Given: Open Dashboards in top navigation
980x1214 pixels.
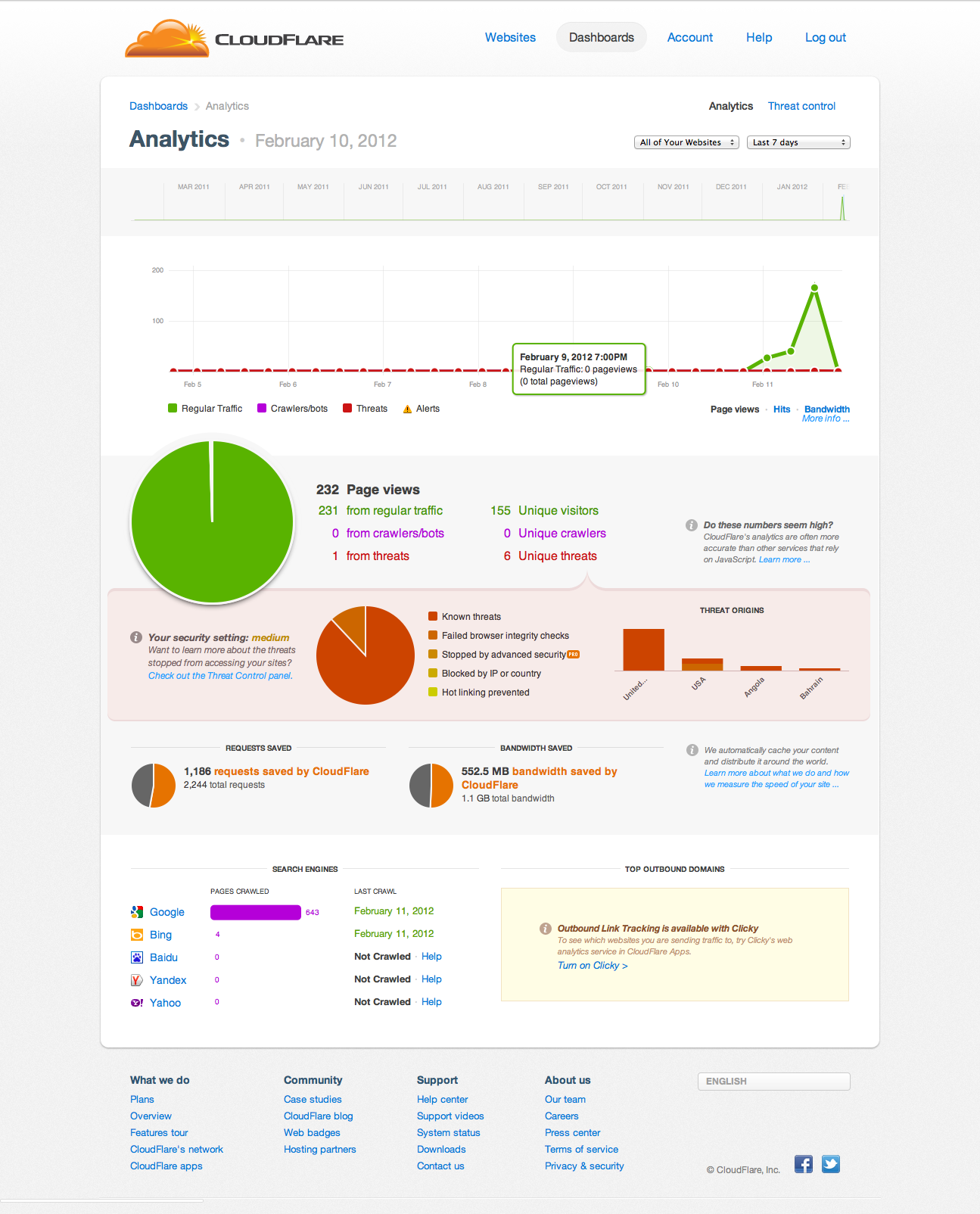Looking at the screenshot, I should (x=602, y=37).
